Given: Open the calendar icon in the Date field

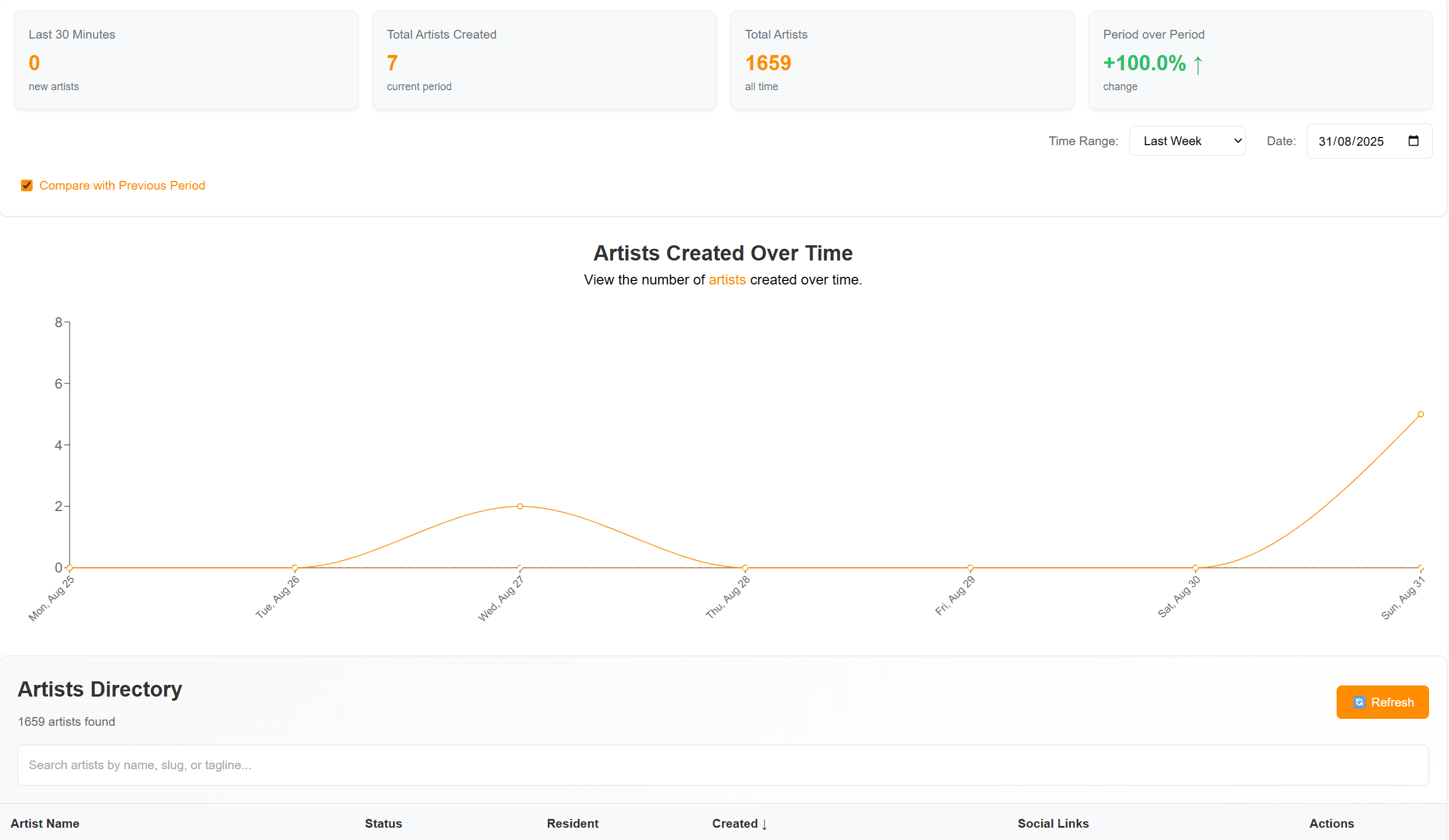Looking at the screenshot, I should pyautogui.click(x=1414, y=141).
